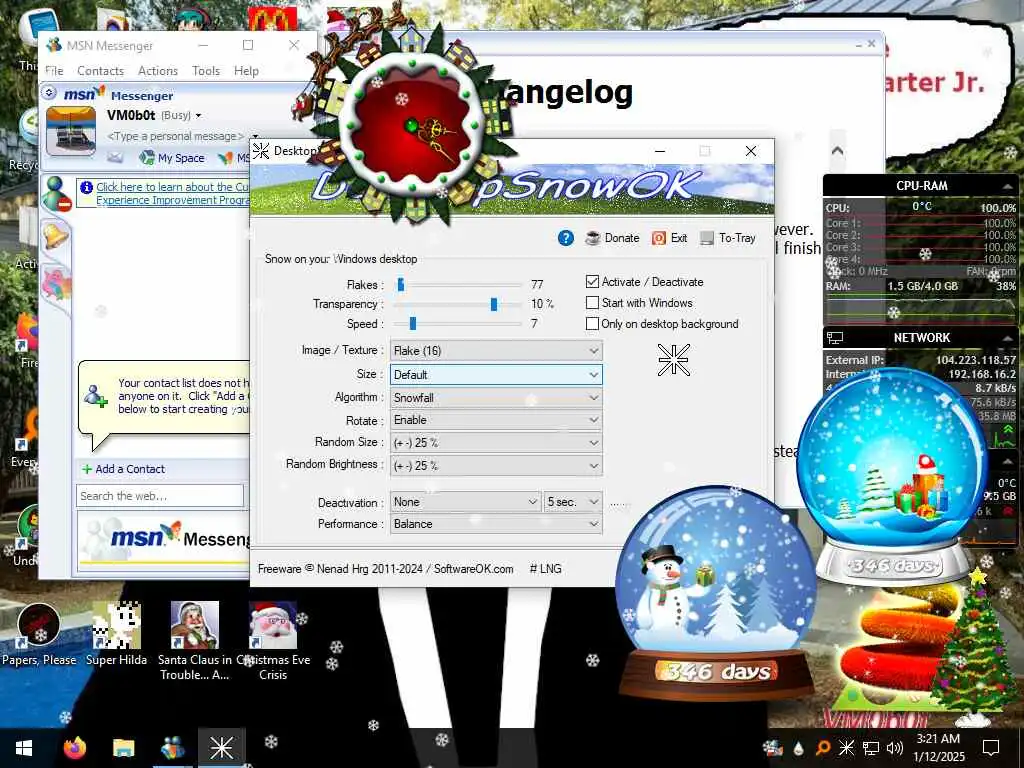Open the Size dropdown set to Default

pyautogui.click(x=496, y=375)
